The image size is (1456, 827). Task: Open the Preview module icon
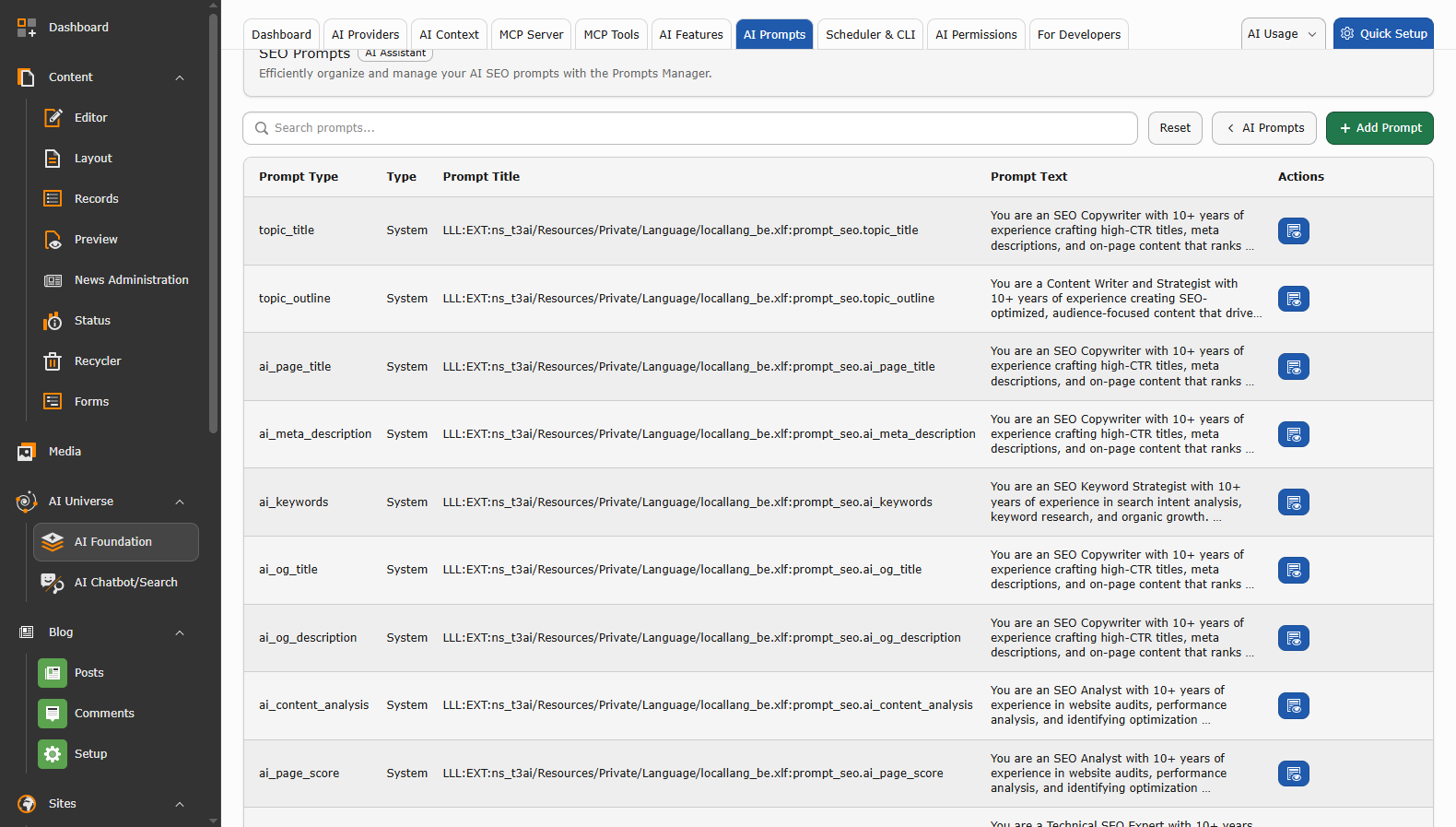point(53,240)
